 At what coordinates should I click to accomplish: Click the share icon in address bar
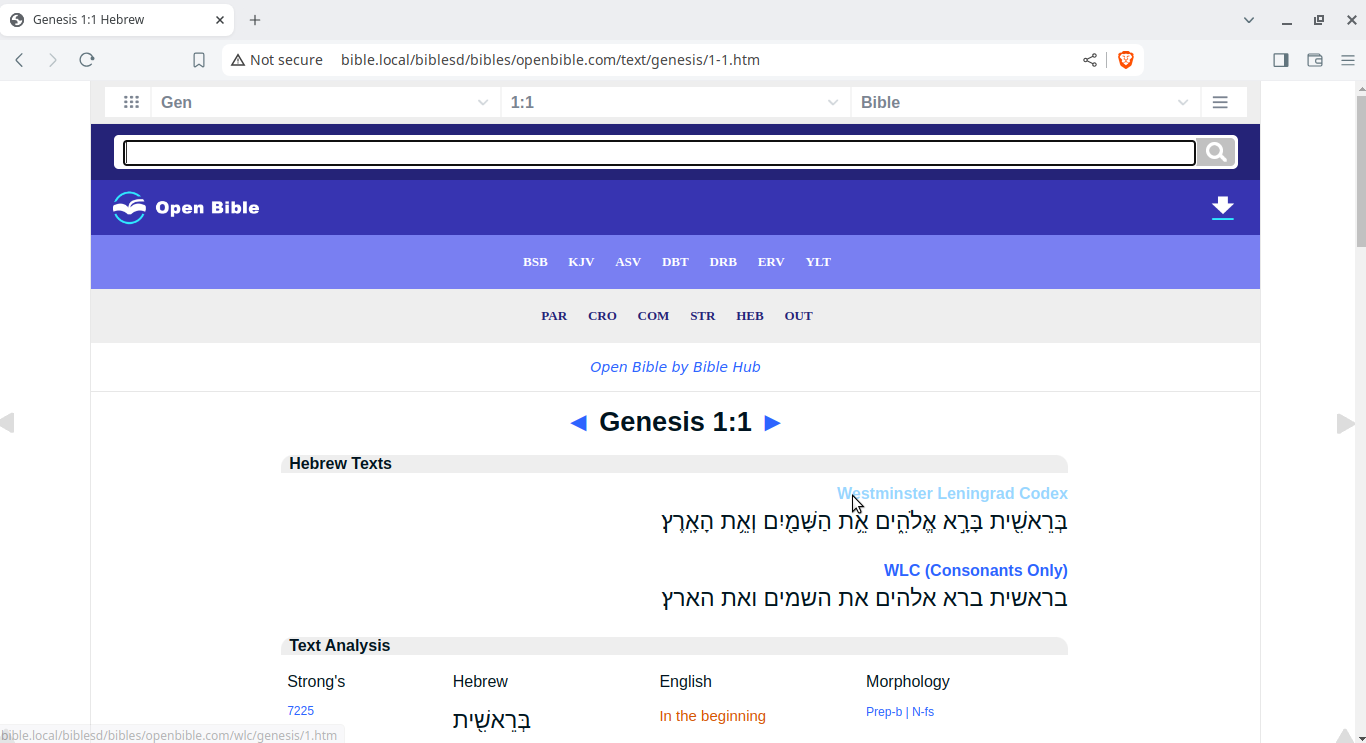tap(1090, 60)
